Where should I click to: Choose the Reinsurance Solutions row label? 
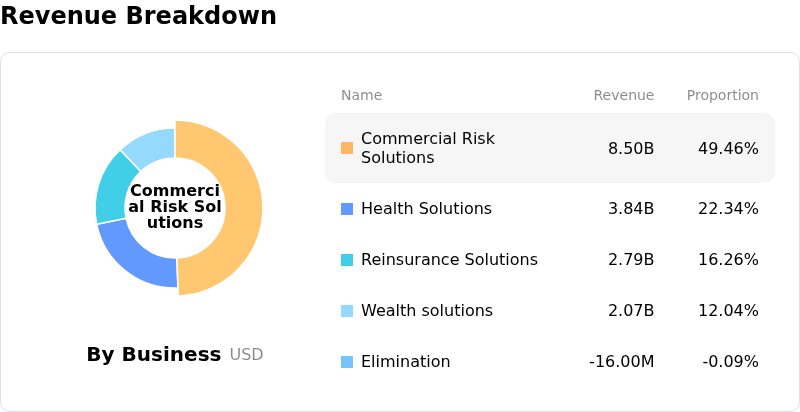tap(449, 260)
